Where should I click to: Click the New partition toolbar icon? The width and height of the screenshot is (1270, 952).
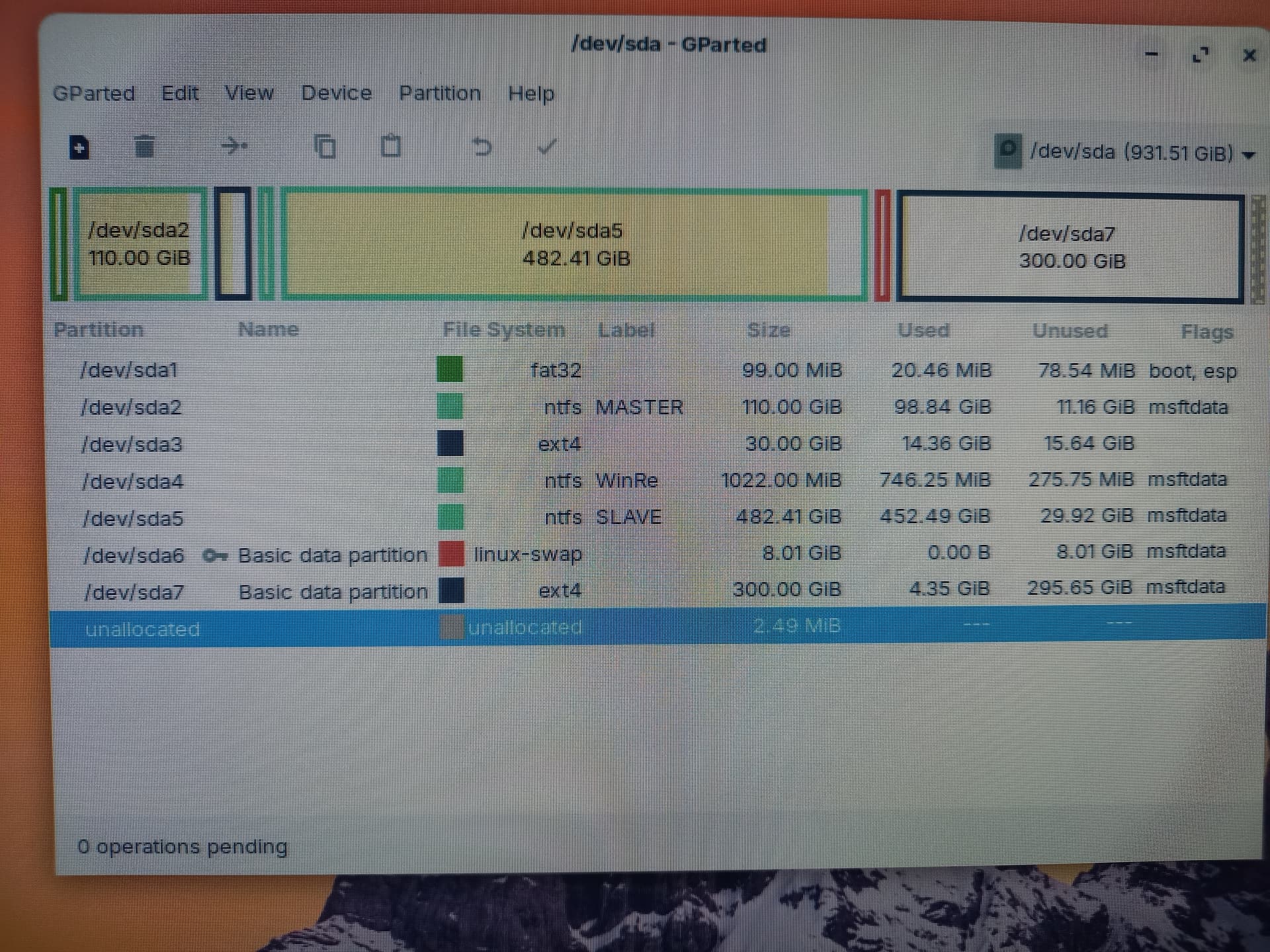pos(79,146)
